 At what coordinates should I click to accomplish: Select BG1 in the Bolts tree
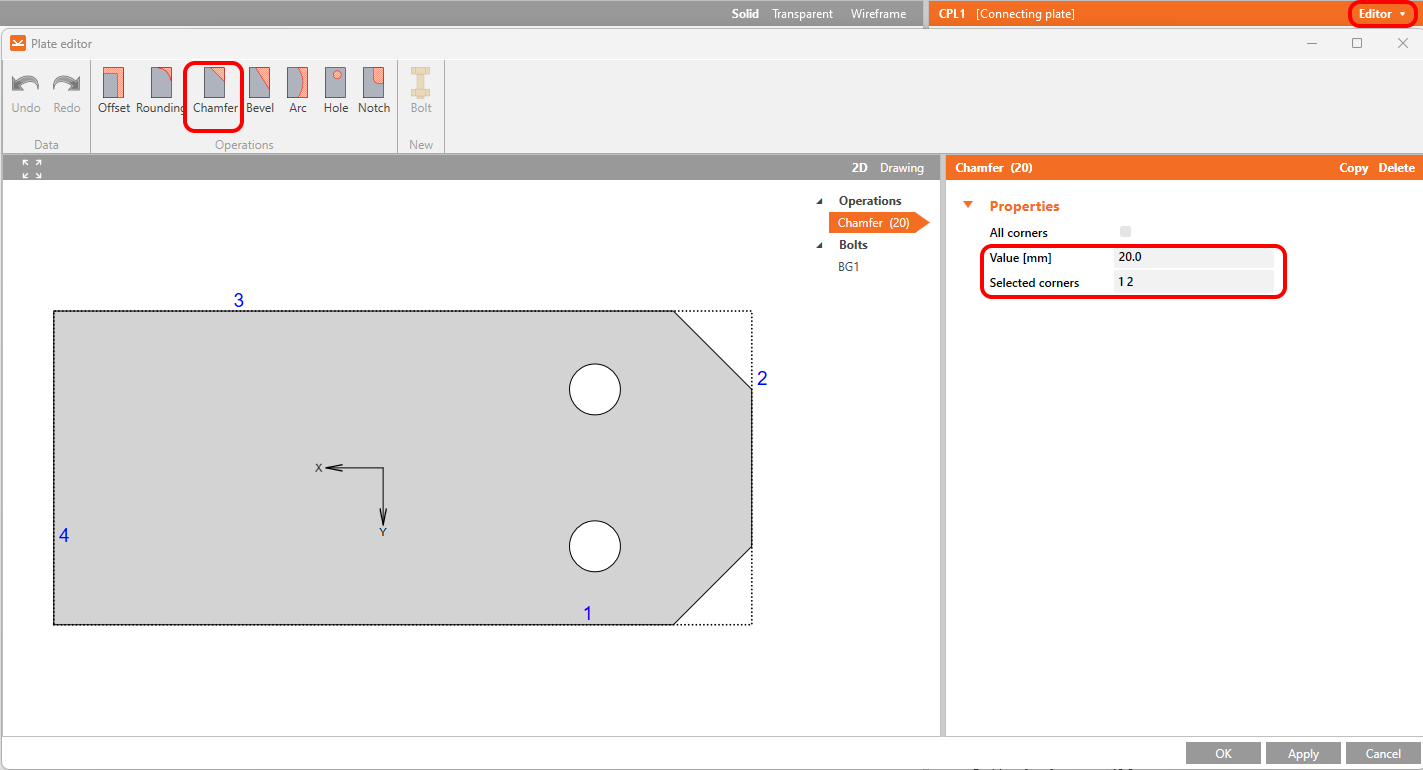tap(848, 267)
